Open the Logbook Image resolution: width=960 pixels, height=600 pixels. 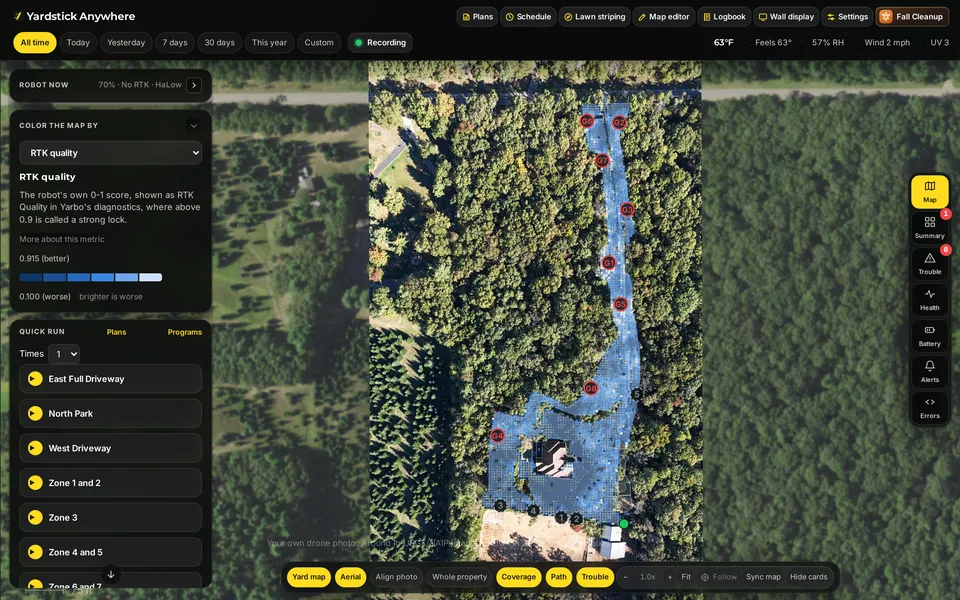click(x=724, y=17)
